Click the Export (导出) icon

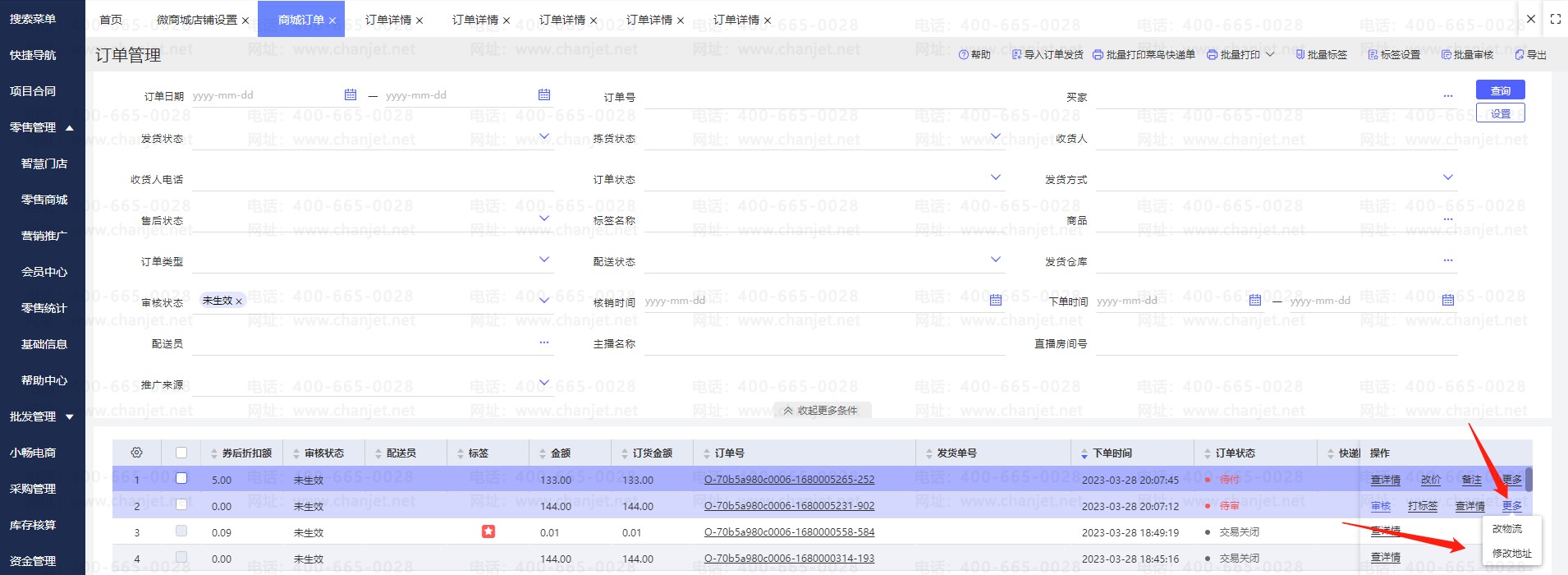click(x=1520, y=55)
